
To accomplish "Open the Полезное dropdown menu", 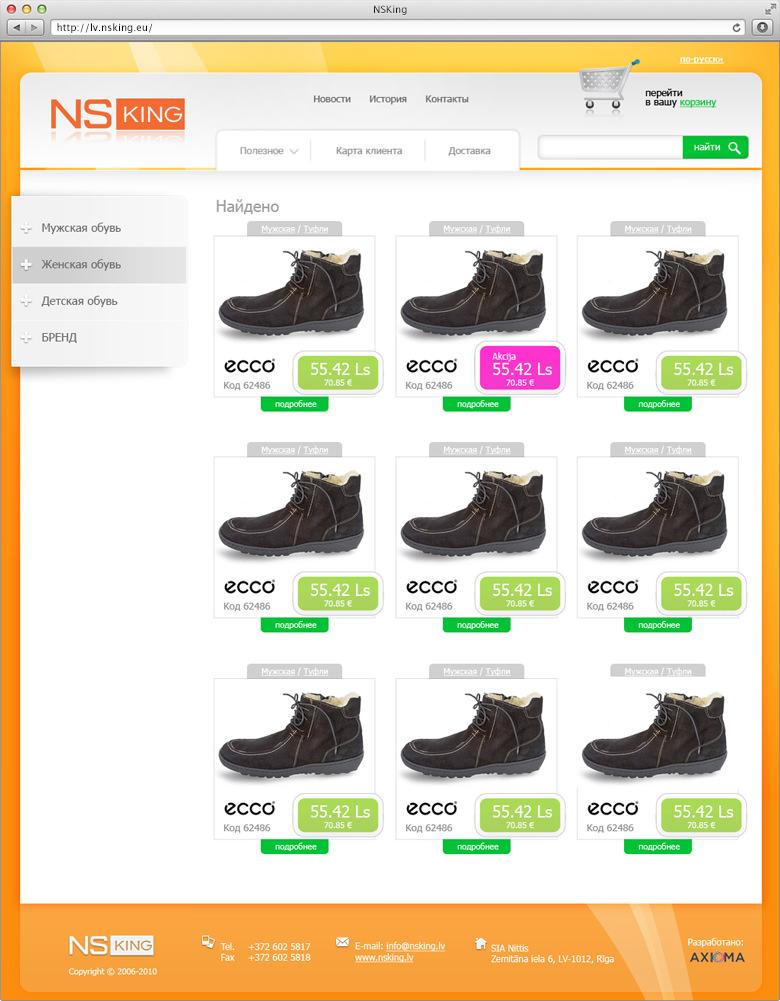I will point(268,151).
